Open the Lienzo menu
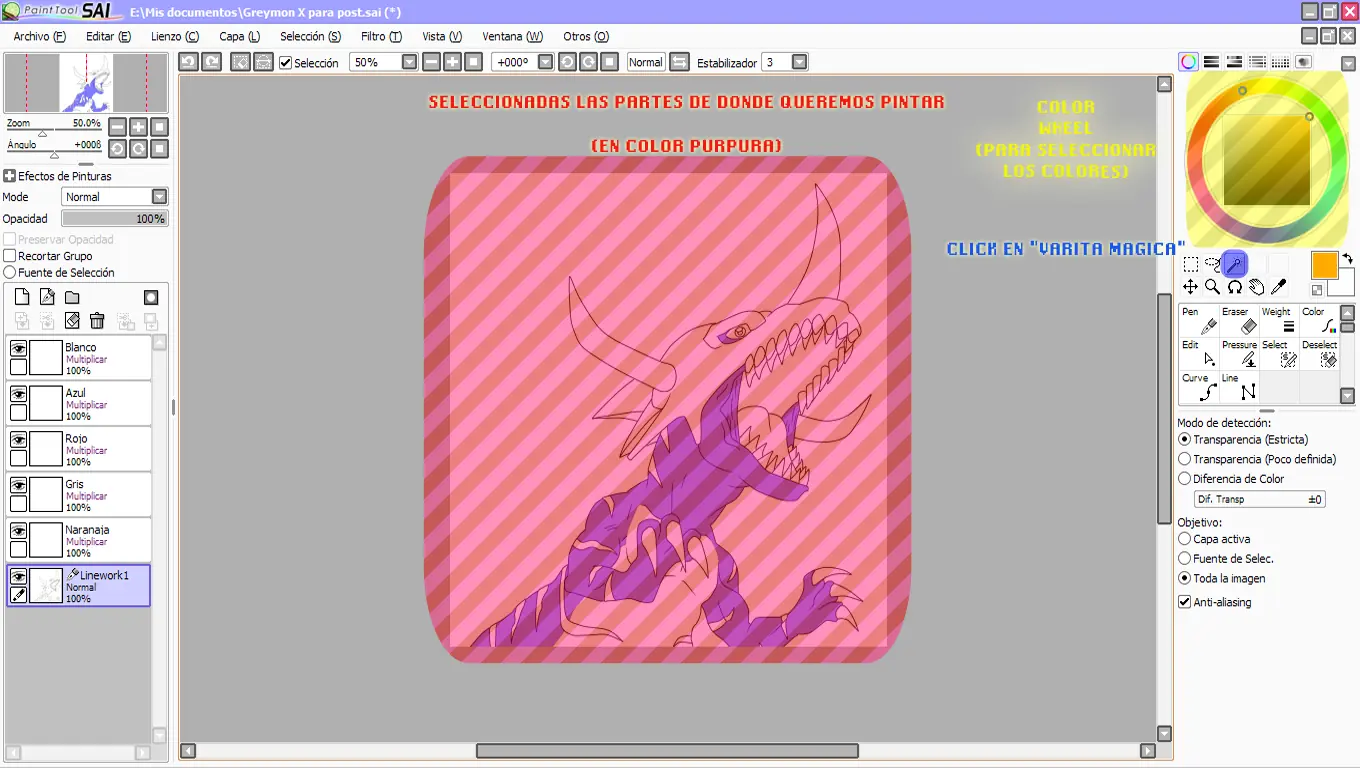The height and width of the screenshot is (768, 1360). pos(175,36)
